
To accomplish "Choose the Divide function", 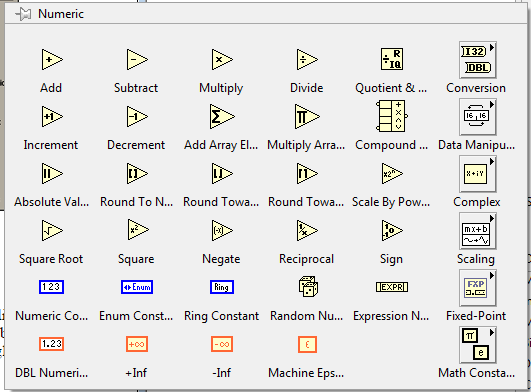I will pyautogui.click(x=307, y=60).
